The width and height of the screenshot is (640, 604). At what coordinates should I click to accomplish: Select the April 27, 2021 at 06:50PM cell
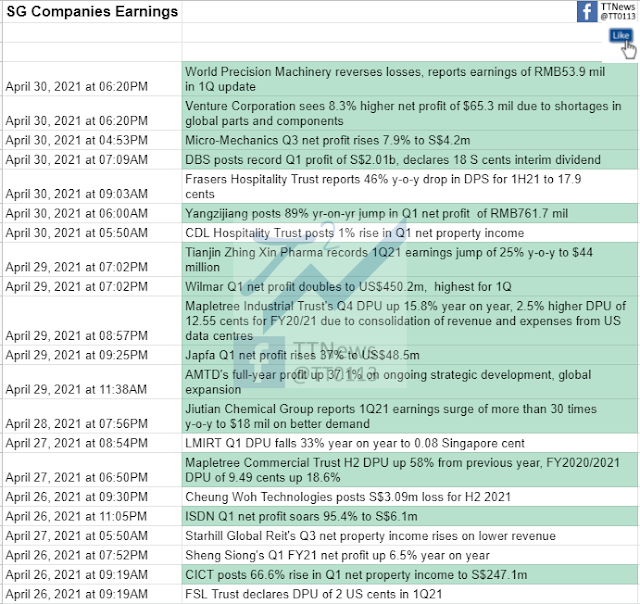(92, 470)
